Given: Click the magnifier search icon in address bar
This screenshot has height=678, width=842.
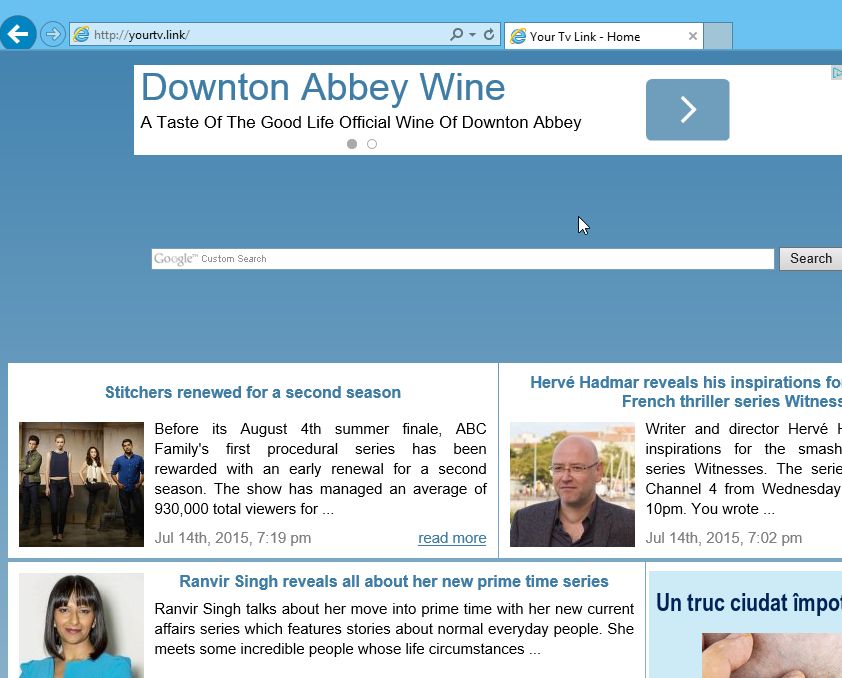Looking at the screenshot, I should [x=456, y=35].
